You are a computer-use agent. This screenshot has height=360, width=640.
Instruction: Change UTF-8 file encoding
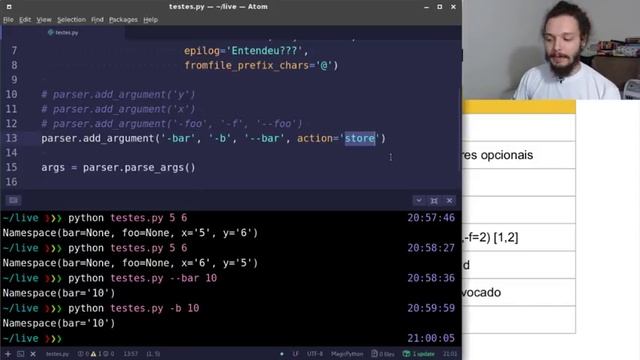315,354
